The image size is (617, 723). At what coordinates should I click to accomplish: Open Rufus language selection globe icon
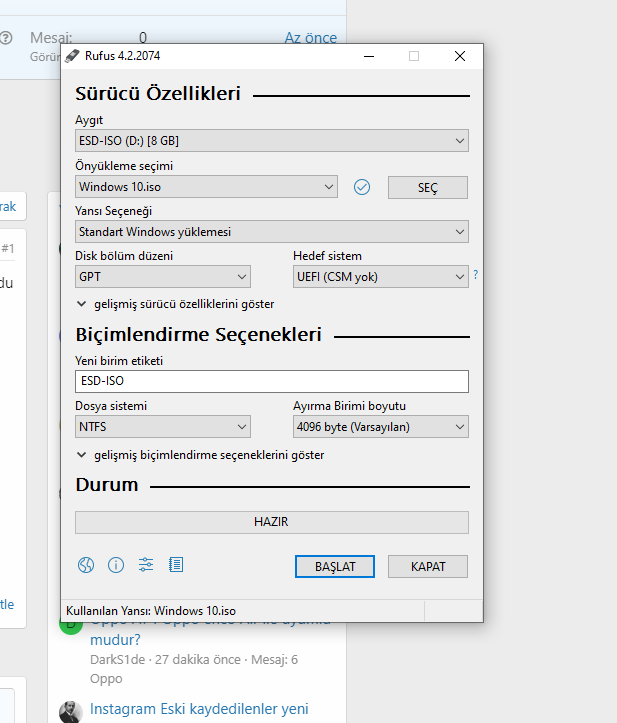coord(86,565)
